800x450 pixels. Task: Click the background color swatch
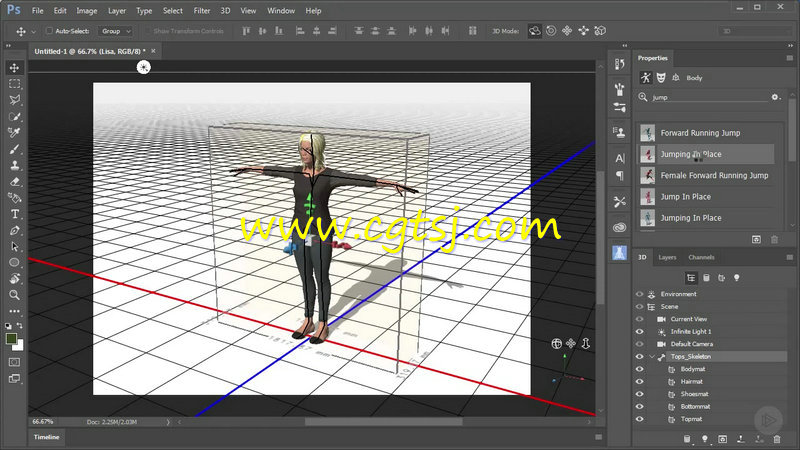pos(19,347)
